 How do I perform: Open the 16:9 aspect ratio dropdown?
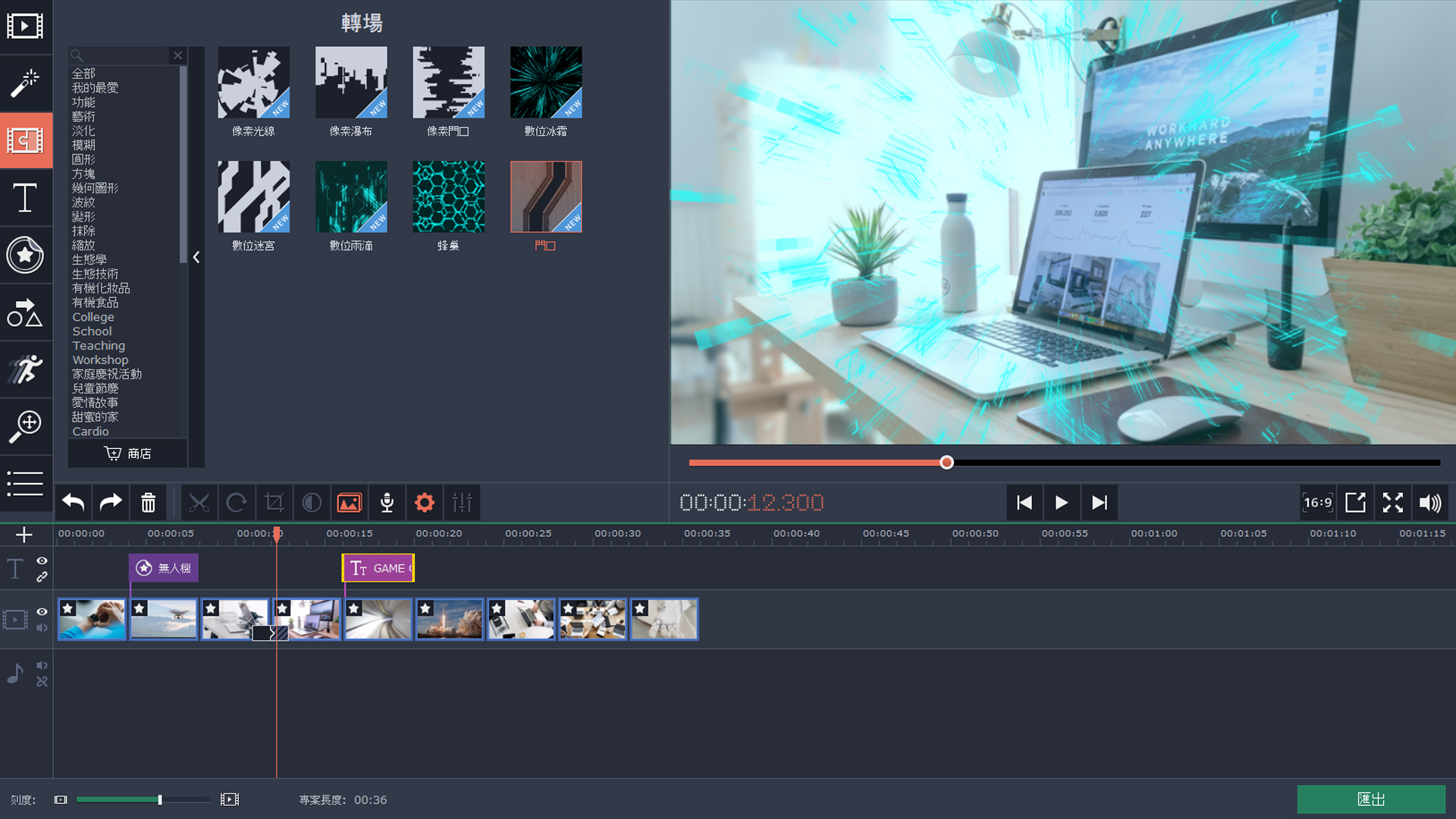pos(1317,503)
